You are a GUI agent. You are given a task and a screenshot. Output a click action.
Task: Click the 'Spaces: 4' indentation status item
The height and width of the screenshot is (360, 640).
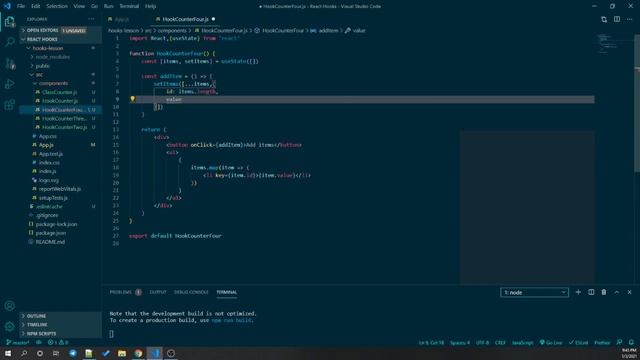point(460,342)
